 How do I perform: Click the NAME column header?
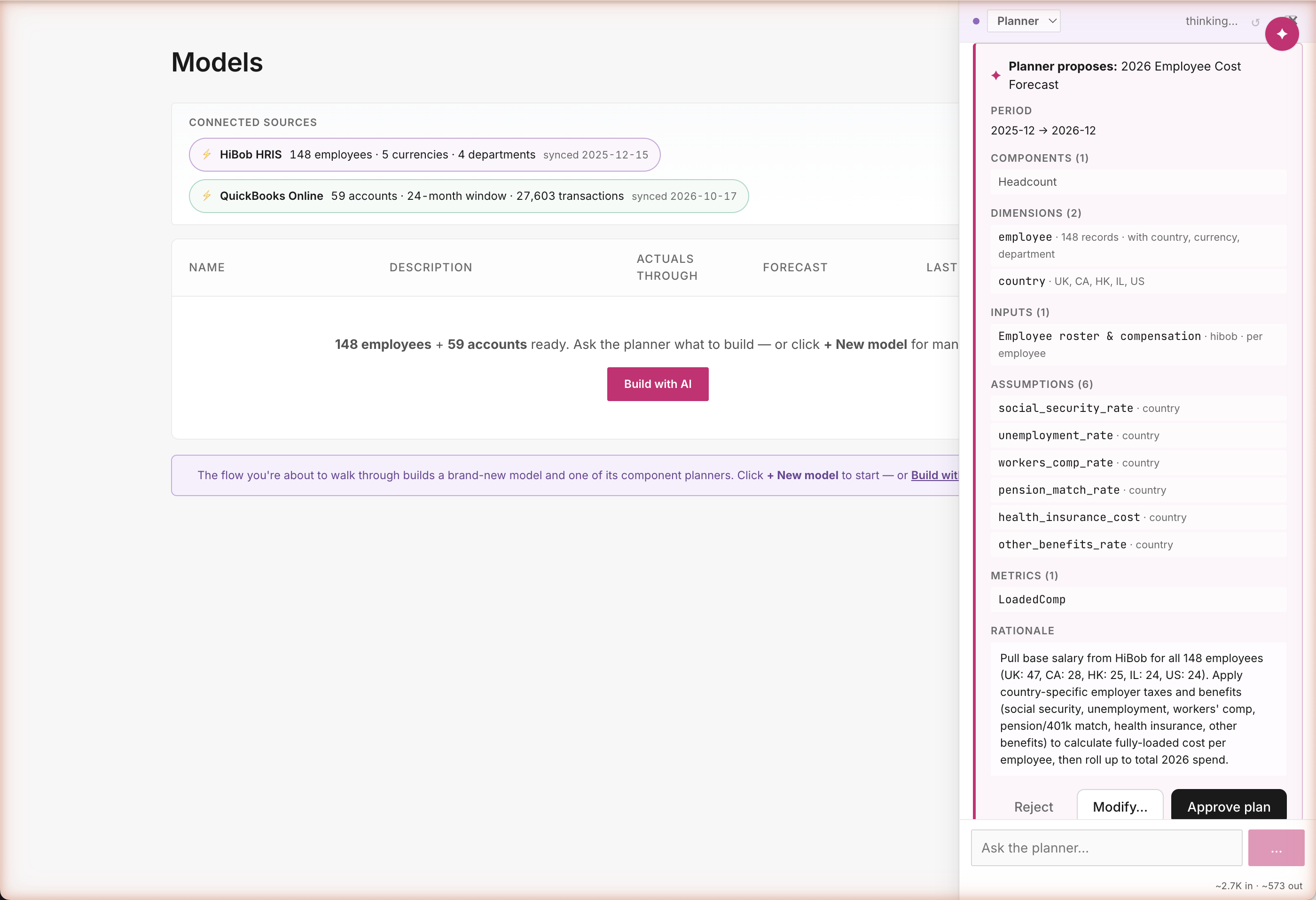[x=207, y=267]
